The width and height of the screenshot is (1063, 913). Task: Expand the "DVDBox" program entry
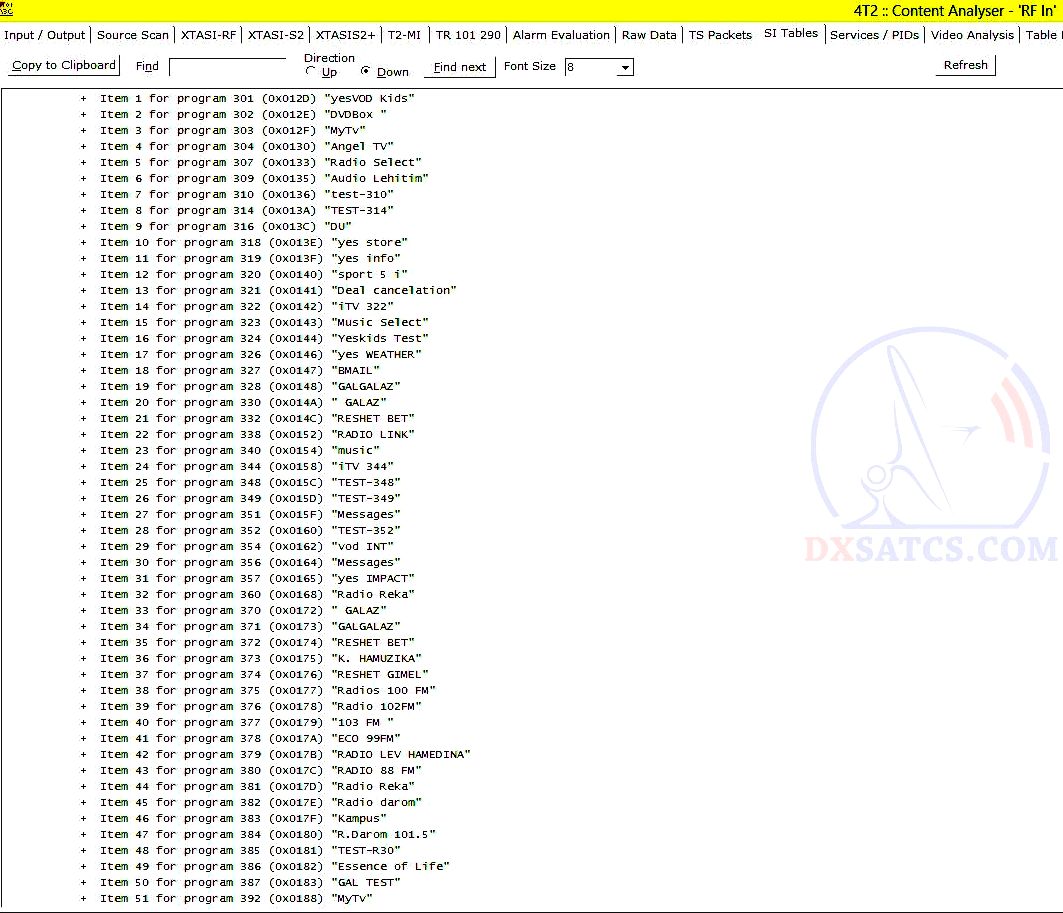[x=83, y=114]
